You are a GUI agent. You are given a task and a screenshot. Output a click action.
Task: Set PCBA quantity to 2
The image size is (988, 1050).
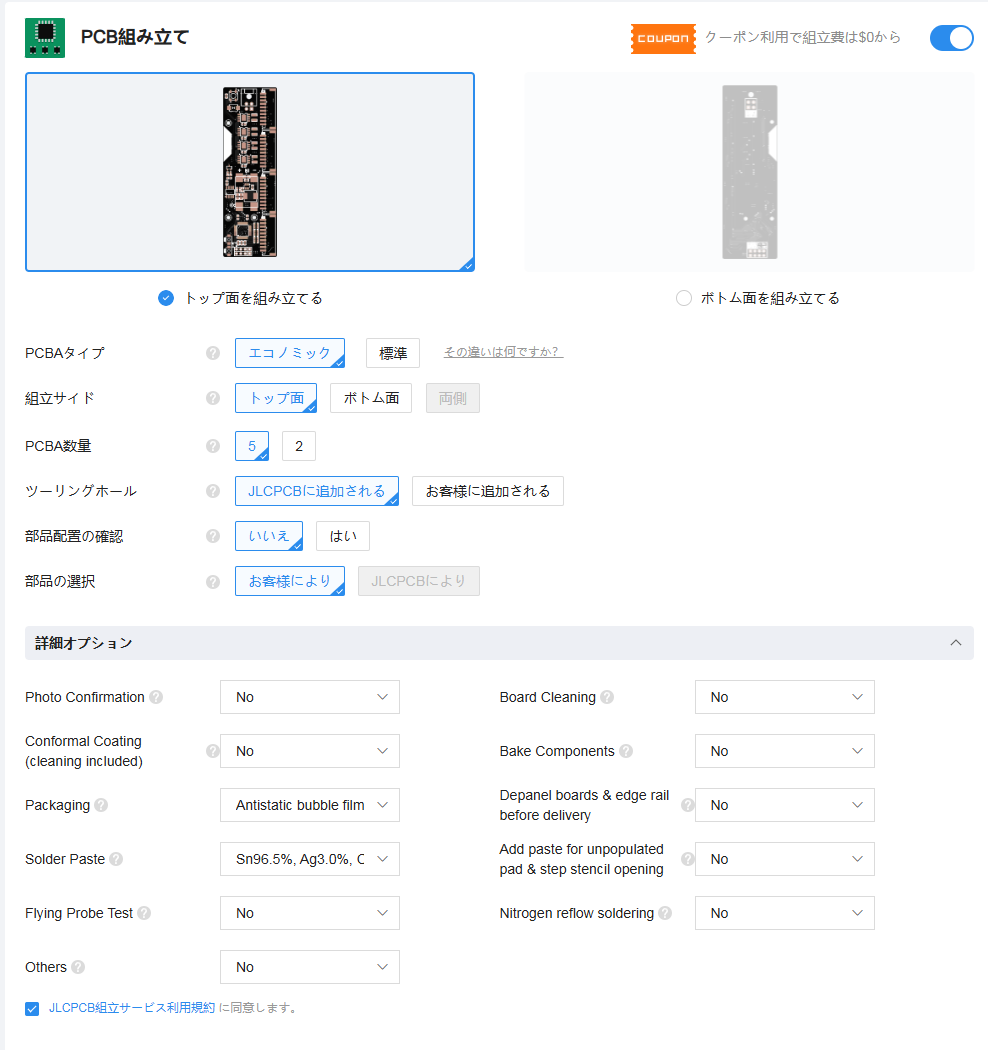pyautogui.click(x=299, y=446)
